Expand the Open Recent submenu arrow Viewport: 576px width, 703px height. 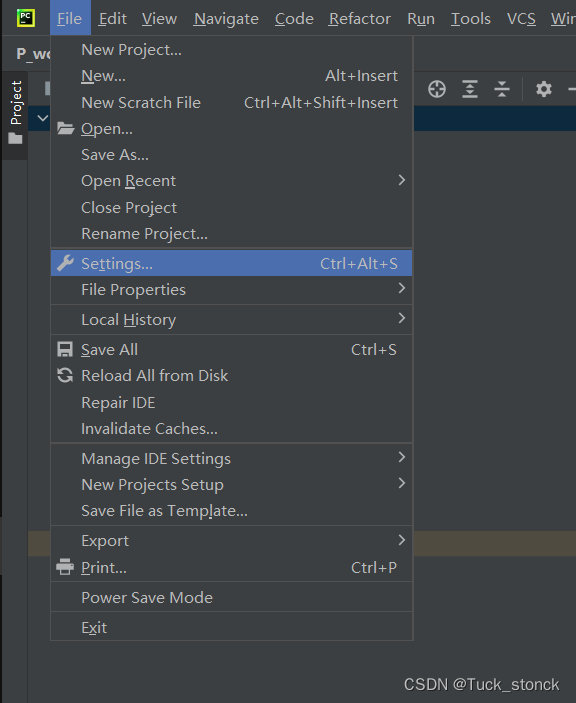click(x=401, y=180)
